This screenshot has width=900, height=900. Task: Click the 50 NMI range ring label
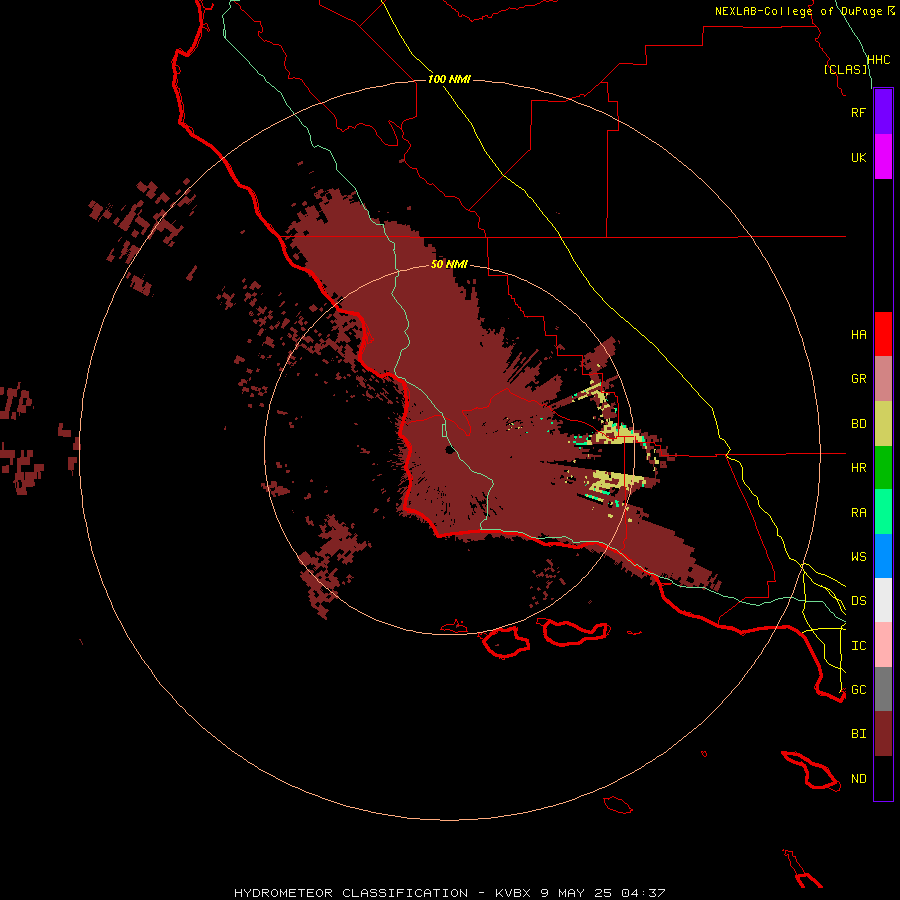pyautogui.click(x=449, y=264)
